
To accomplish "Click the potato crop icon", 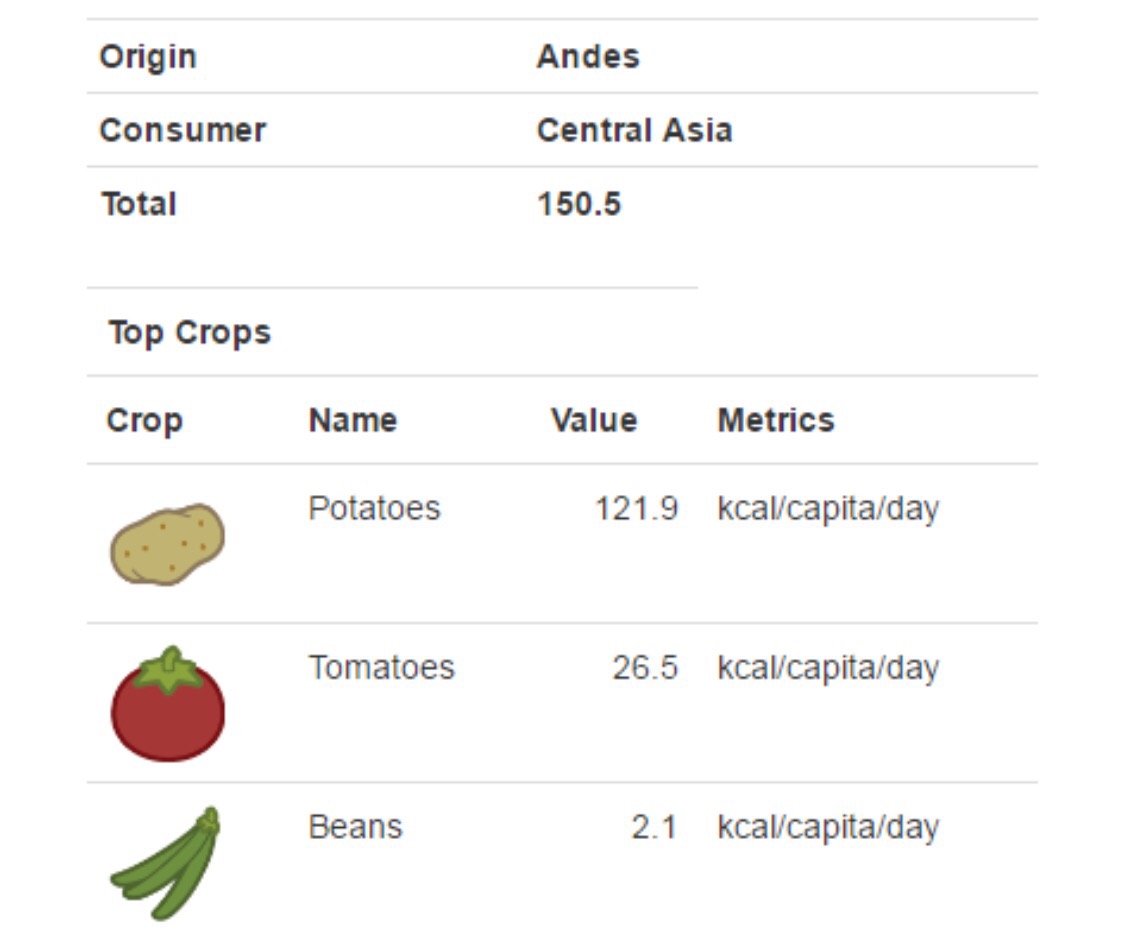I will pos(167,544).
